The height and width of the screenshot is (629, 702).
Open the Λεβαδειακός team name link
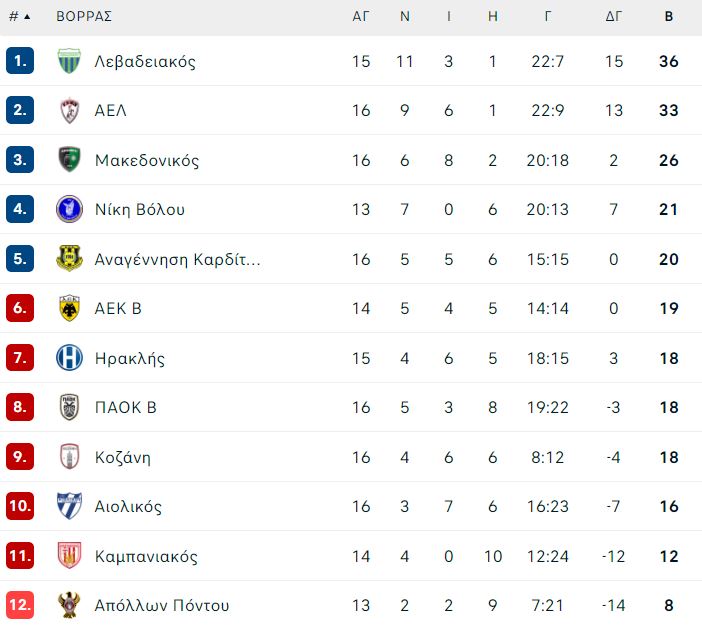point(145,61)
